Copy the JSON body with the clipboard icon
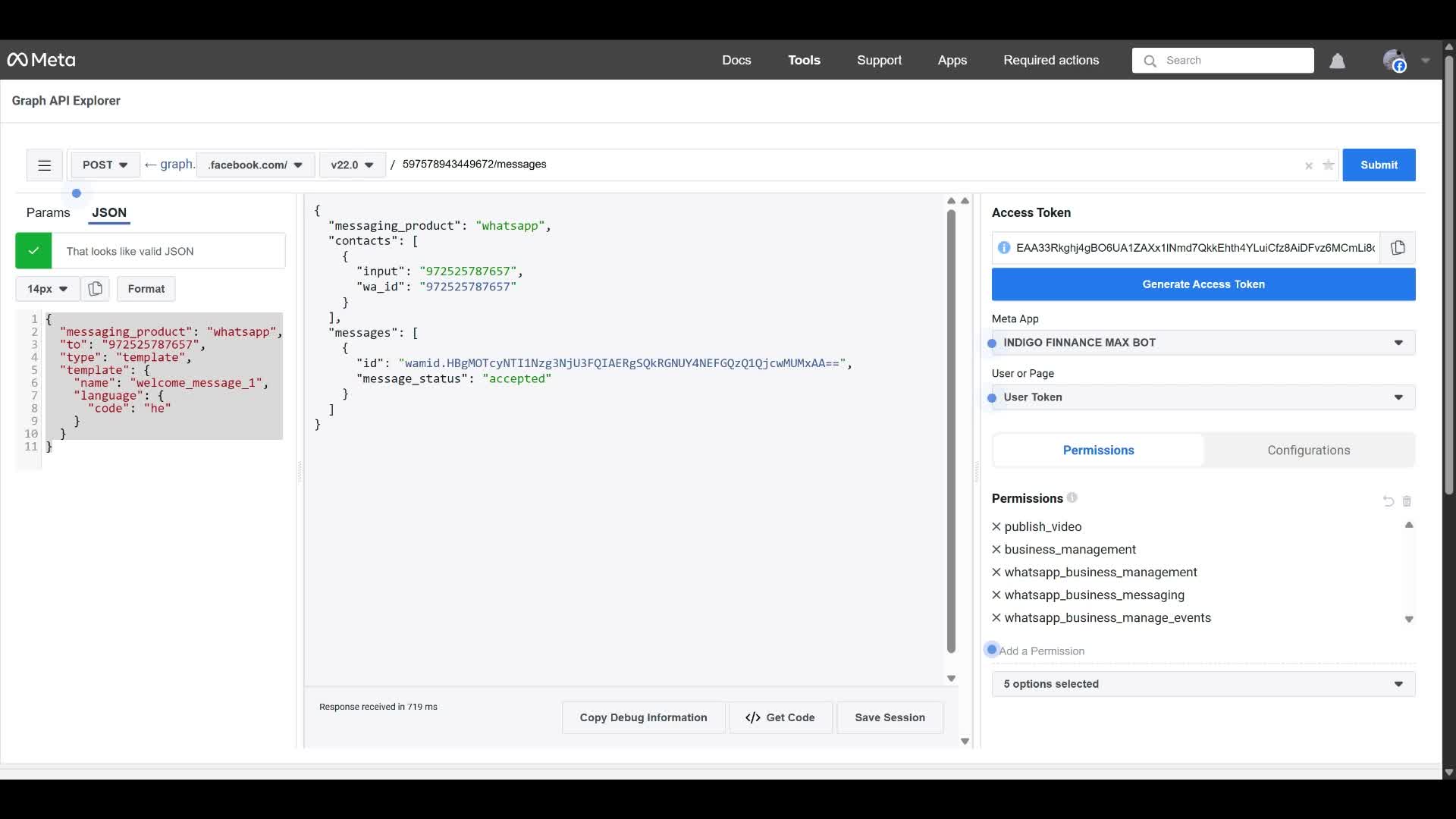The image size is (1456, 819). point(96,289)
